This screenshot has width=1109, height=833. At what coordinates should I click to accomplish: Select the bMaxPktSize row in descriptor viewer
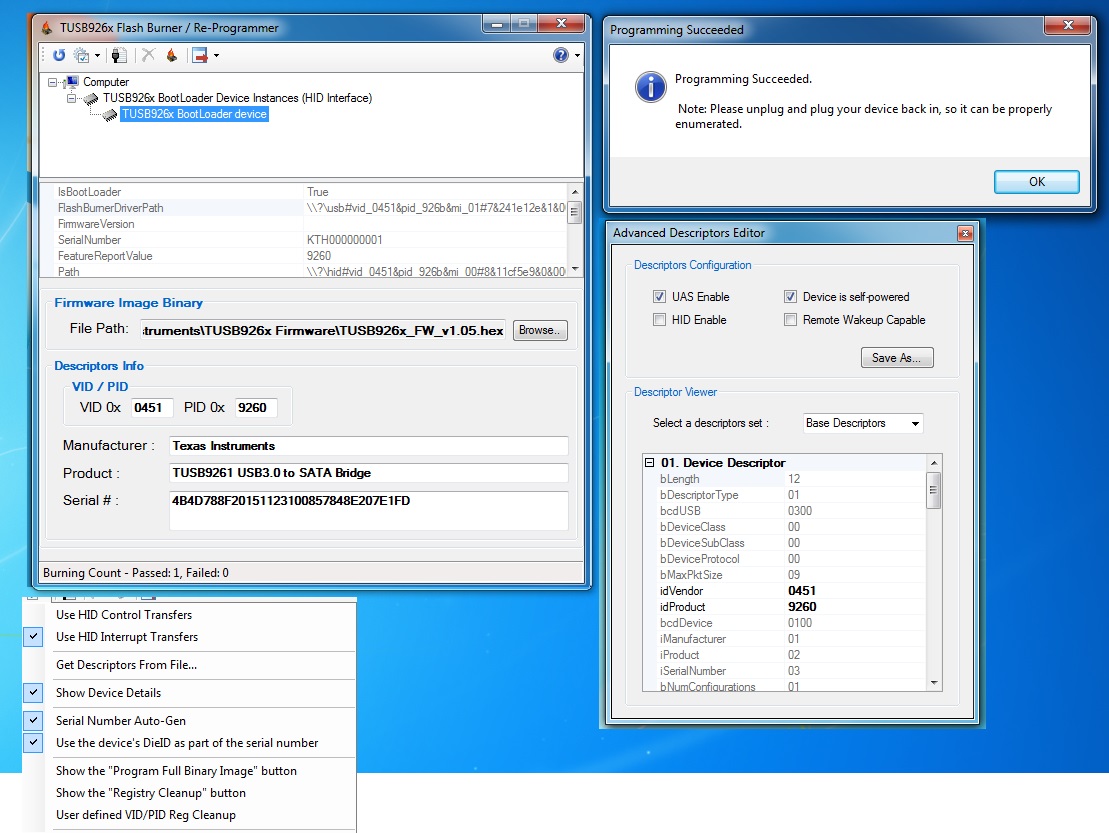point(784,575)
